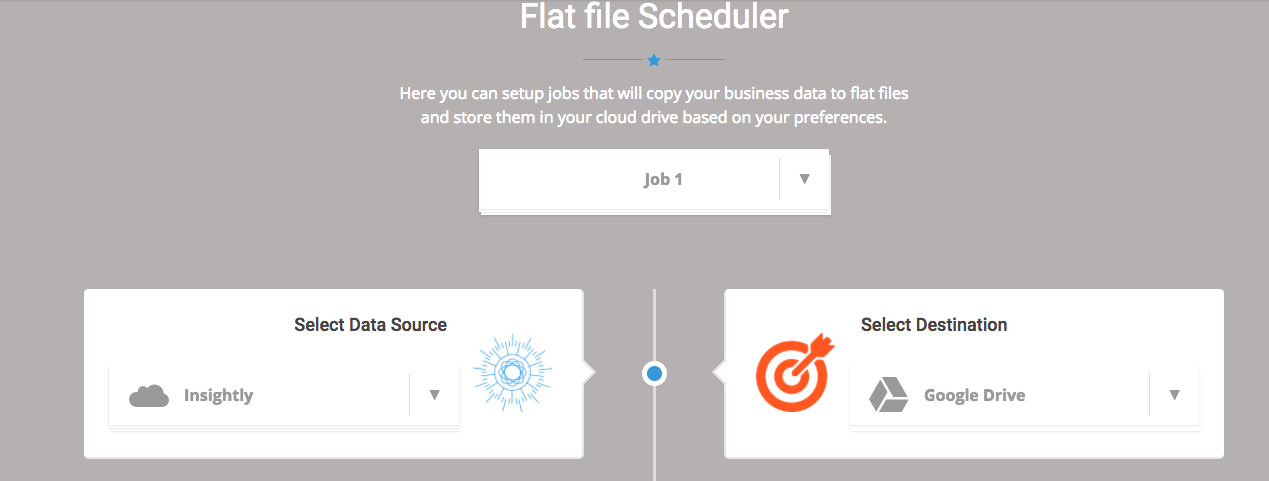Open the Insightly dropdown arrow

pyautogui.click(x=434, y=395)
